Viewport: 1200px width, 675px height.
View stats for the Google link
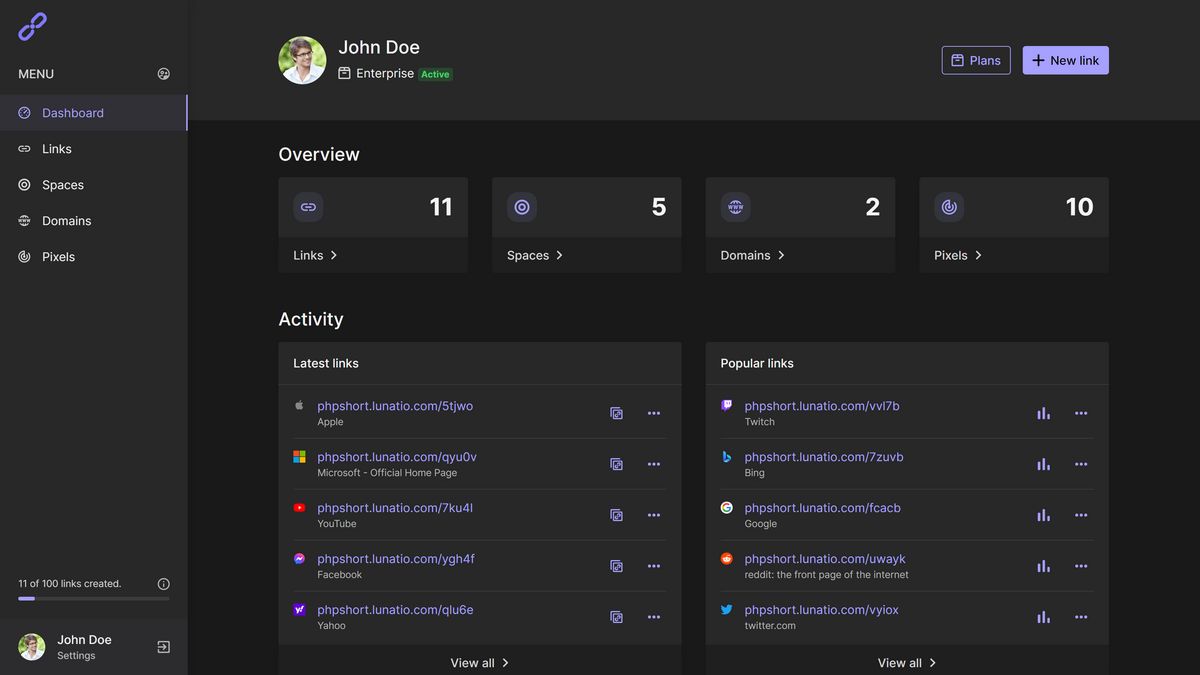click(x=1043, y=515)
